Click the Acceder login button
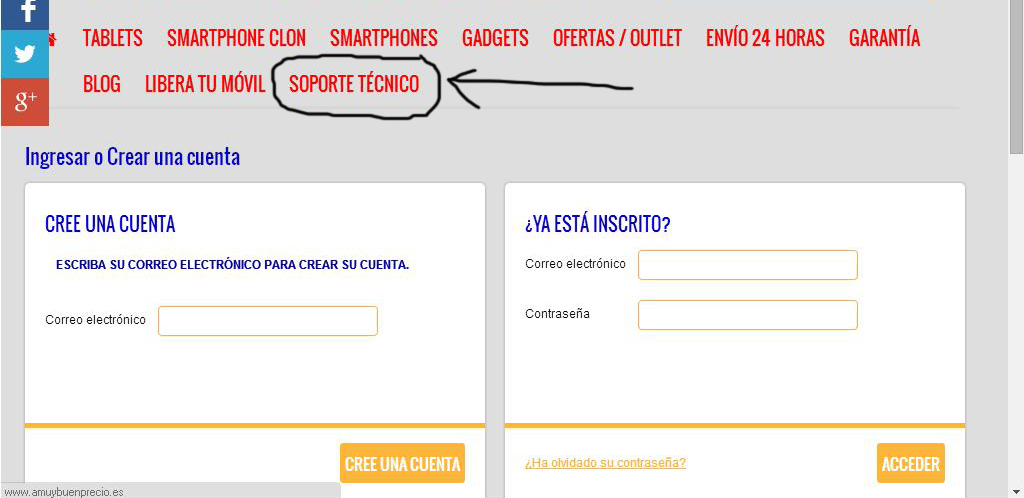The height and width of the screenshot is (498, 1024). [910, 463]
